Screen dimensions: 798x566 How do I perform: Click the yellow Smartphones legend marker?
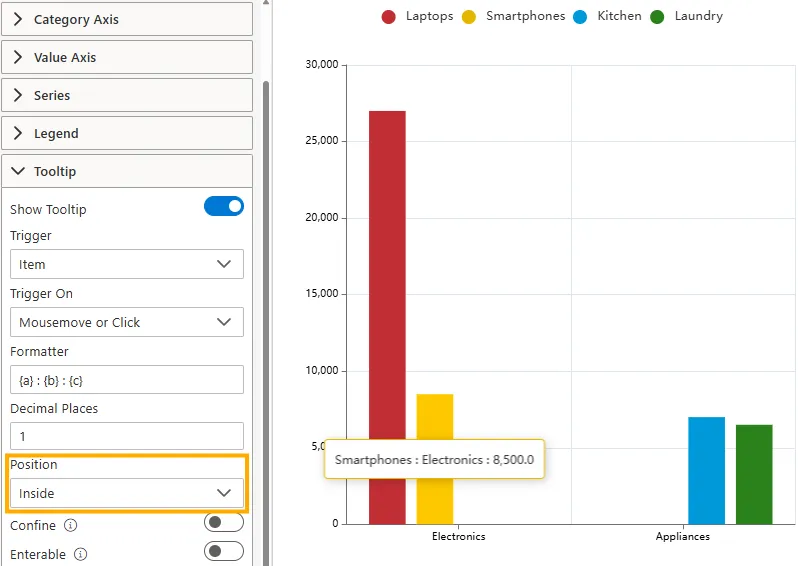point(469,17)
